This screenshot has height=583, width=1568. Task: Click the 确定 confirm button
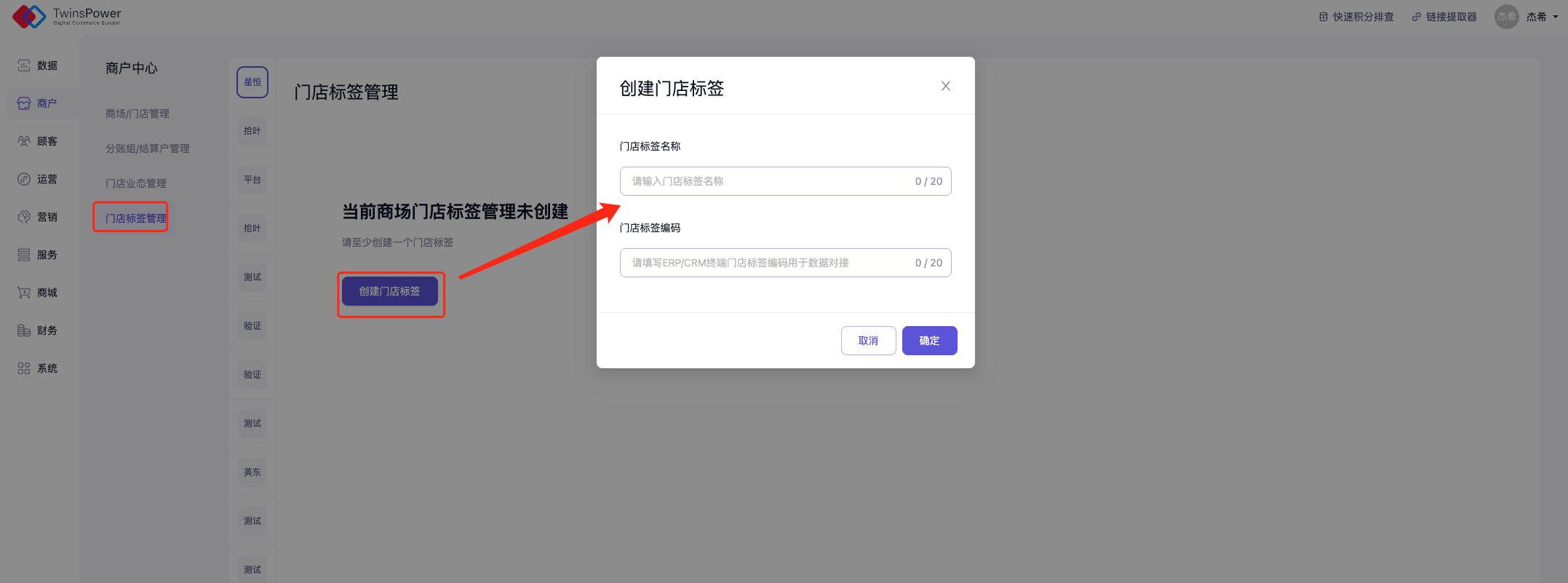(929, 341)
